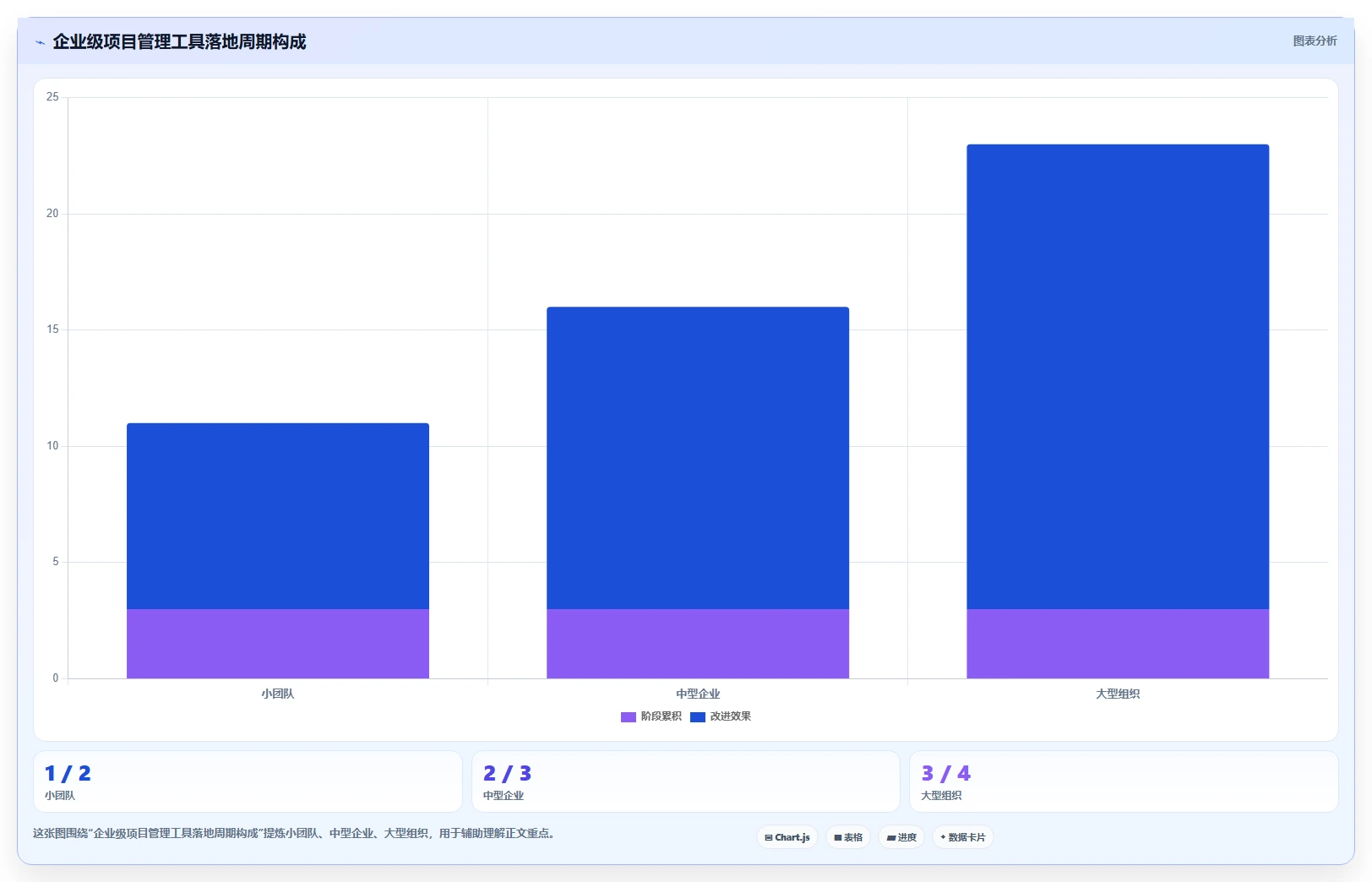Image resolution: width=1372 pixels, height=882 pixels.
Task: Open the 2 / 3 中型企业 data card
Action: point(685,781)
